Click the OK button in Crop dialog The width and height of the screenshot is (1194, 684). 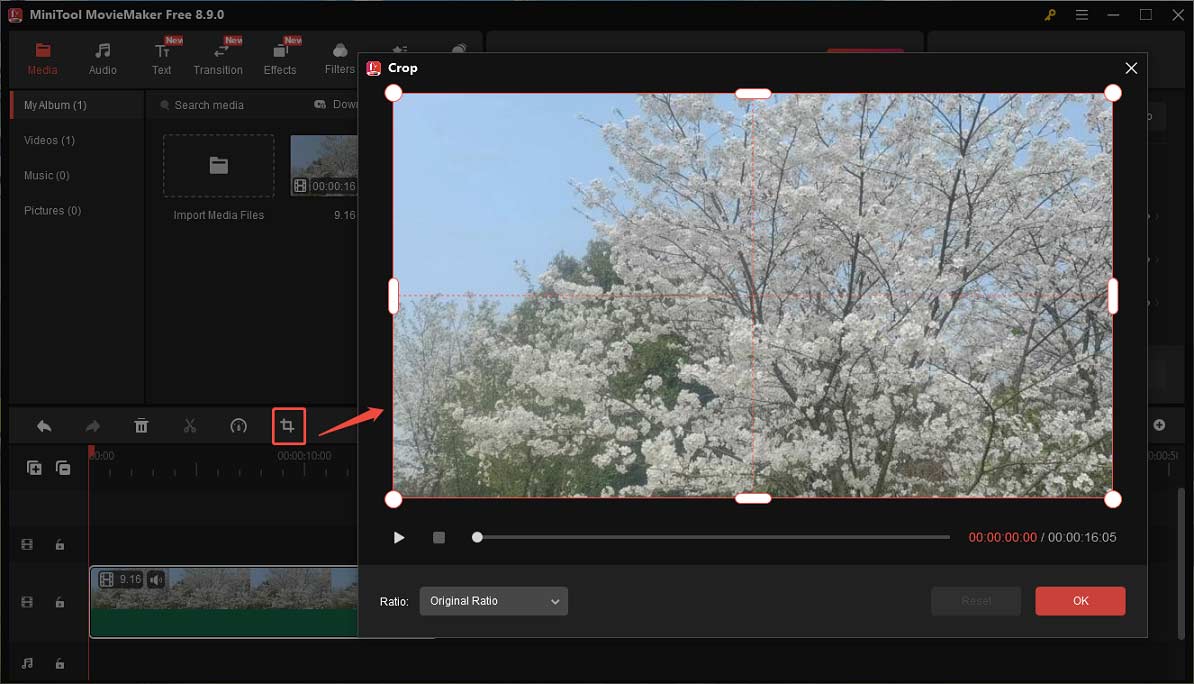1080,601
